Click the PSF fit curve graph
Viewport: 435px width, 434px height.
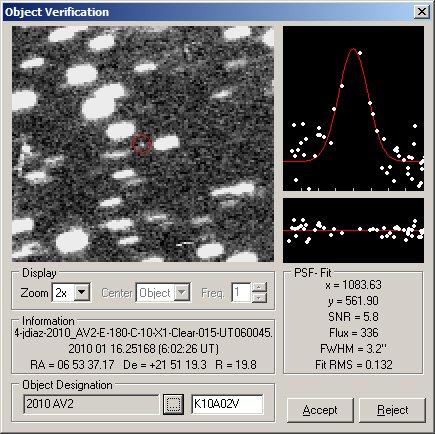coord(353,109)
